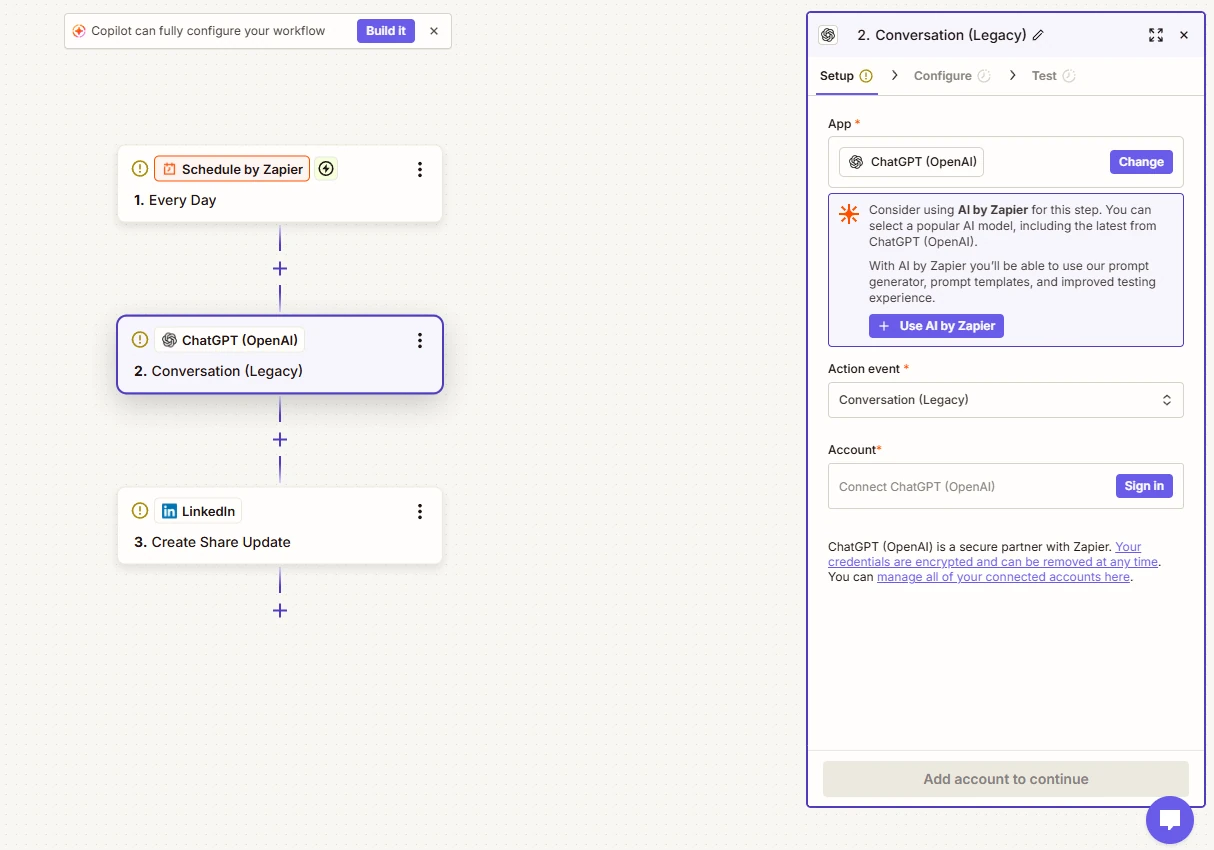Switch to the Setup tab

(846, 76)
